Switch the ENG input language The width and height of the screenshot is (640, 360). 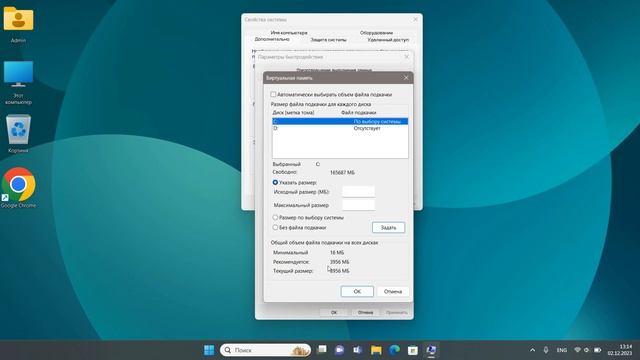tap(562, 350)
